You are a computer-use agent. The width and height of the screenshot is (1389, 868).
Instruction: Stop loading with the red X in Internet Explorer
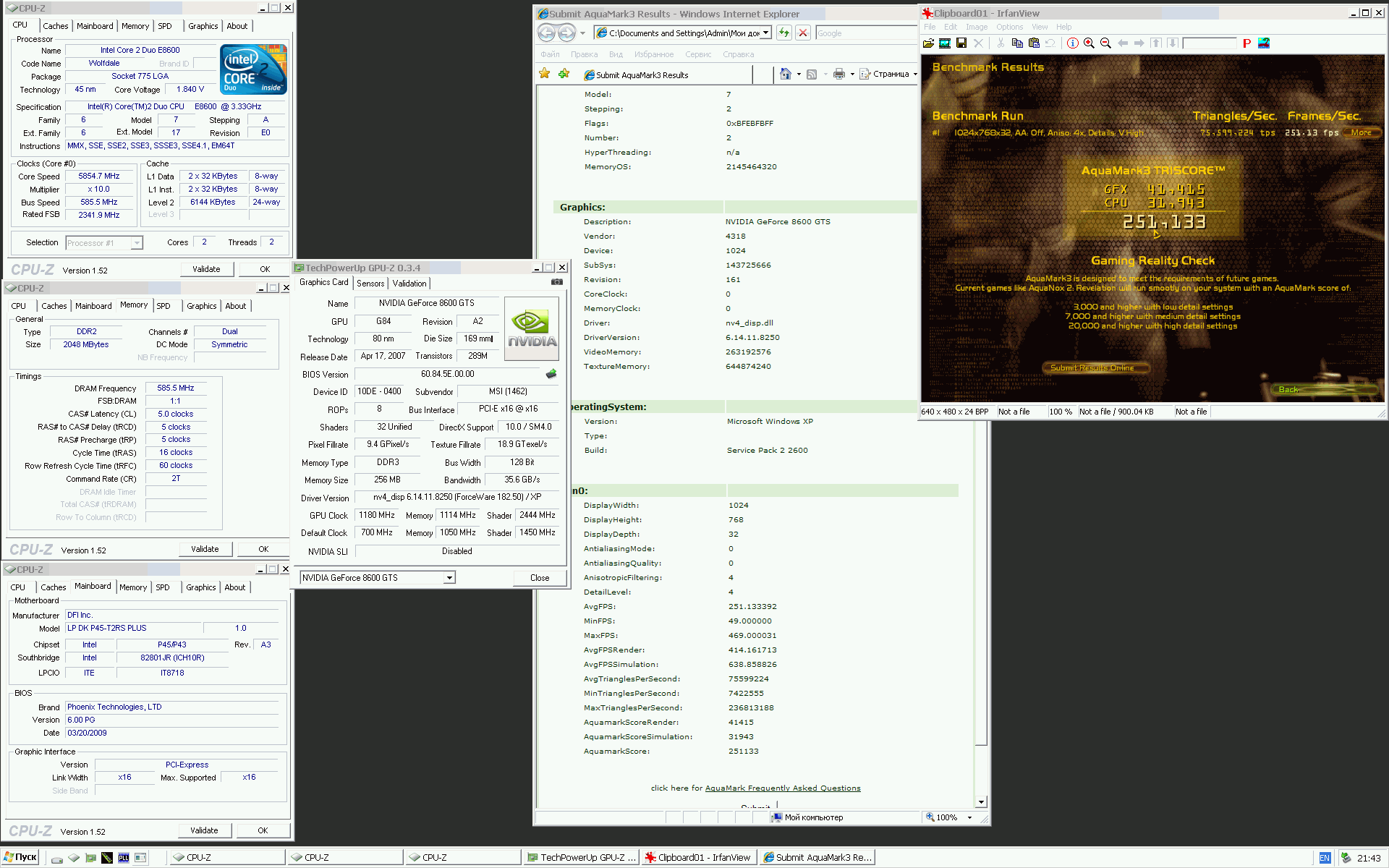803,33
